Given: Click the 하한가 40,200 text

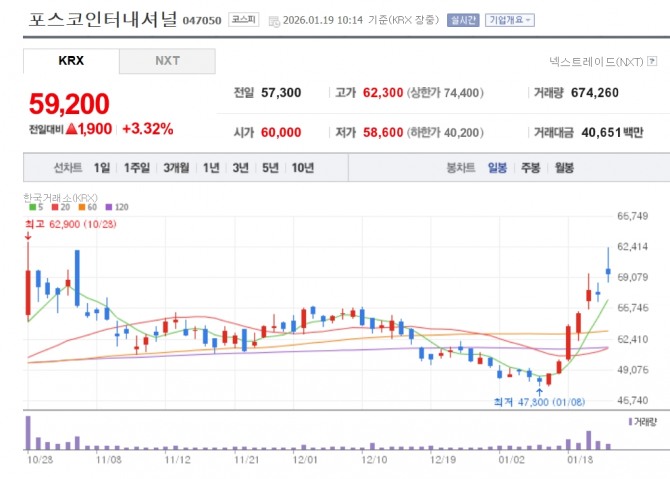Looking at the screenshot, I should (x=445, y=132).
